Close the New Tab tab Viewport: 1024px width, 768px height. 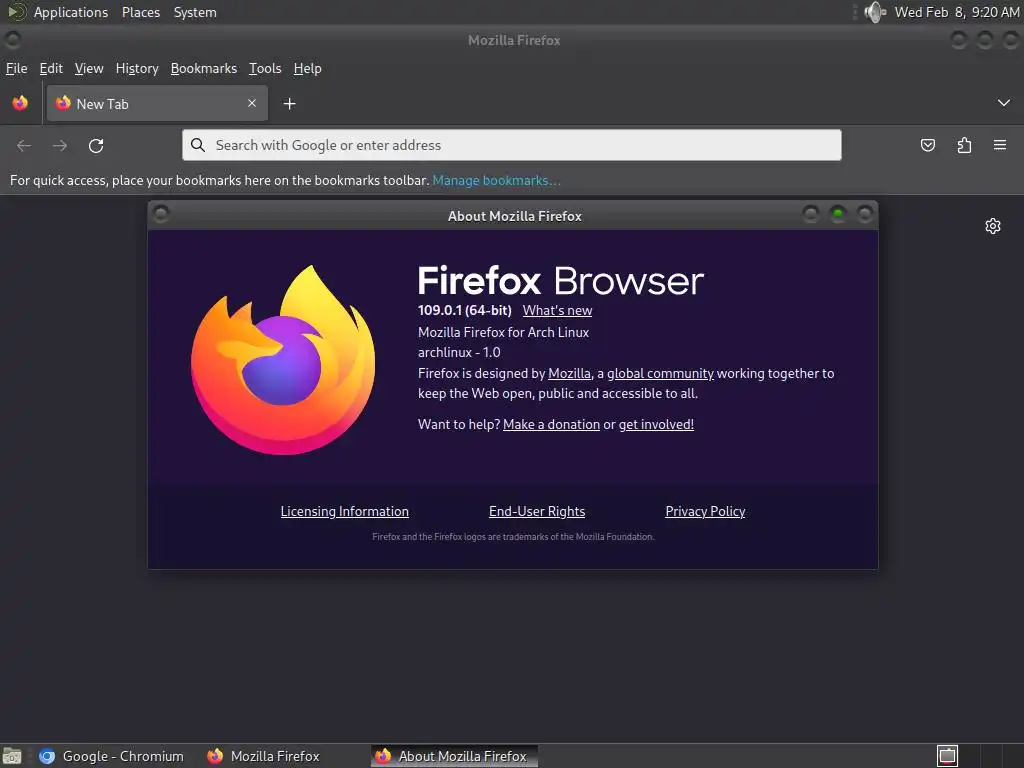pyautogui.click(x=252, y=103)
